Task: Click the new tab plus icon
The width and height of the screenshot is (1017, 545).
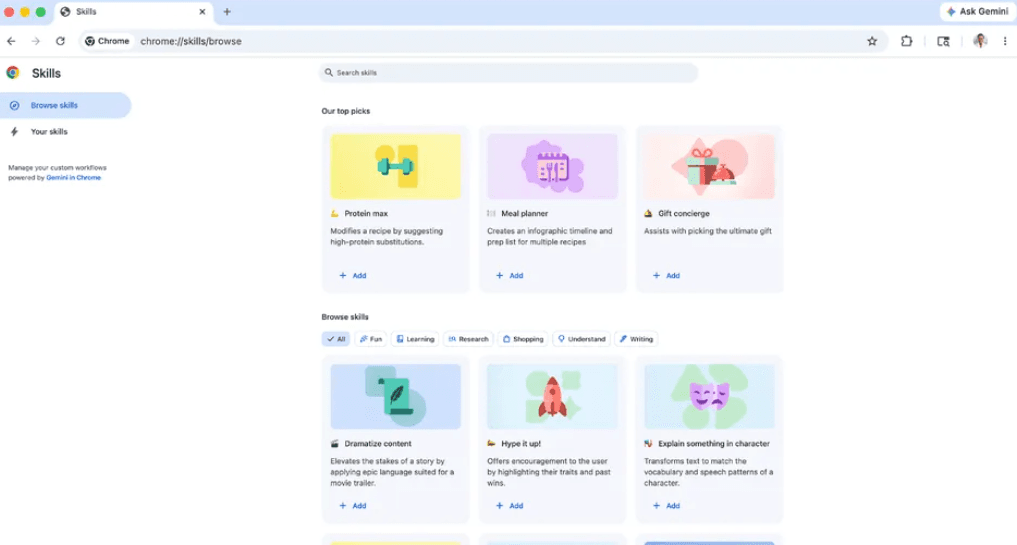Action: 227,12
